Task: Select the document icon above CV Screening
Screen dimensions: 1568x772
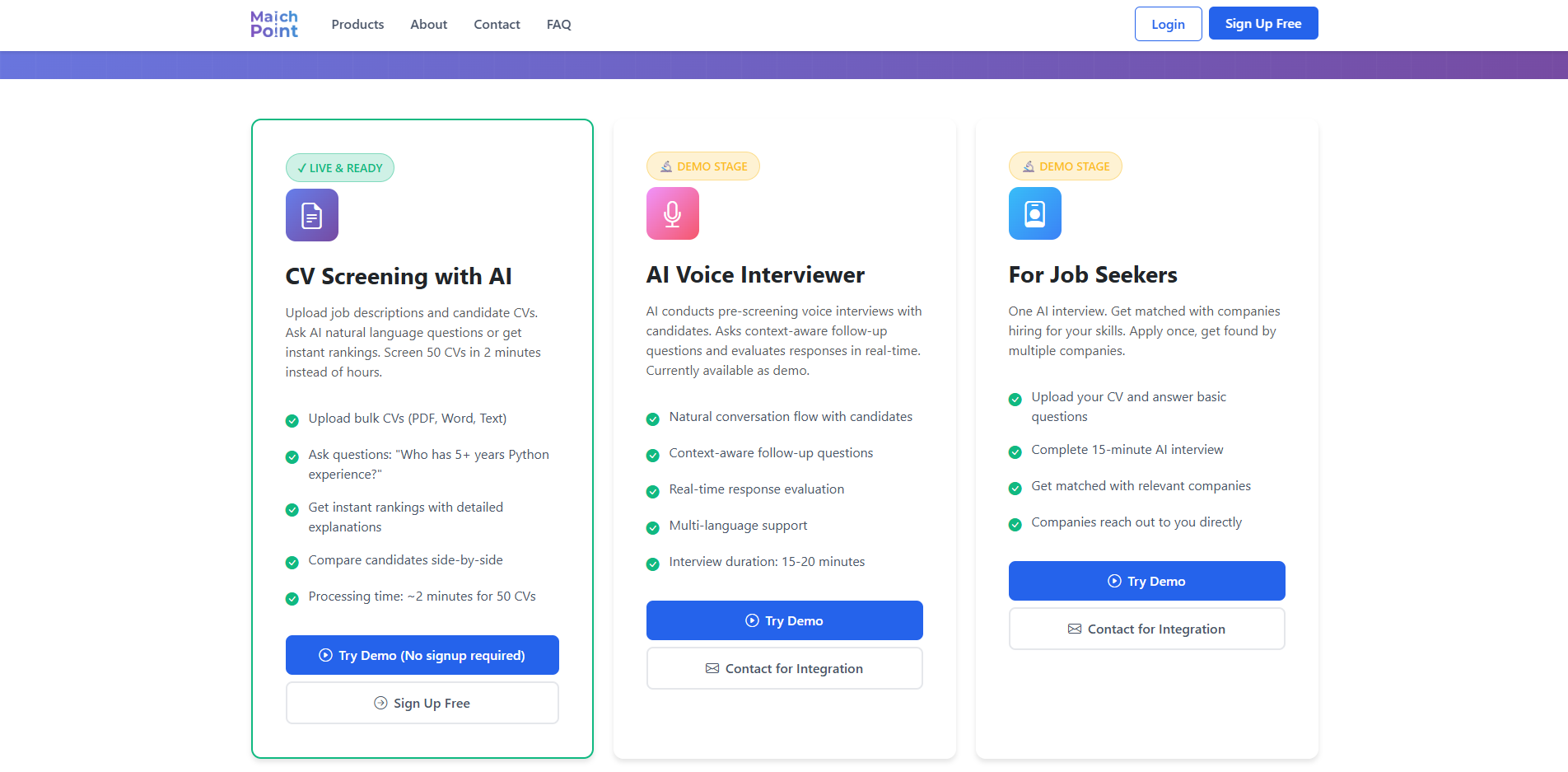Action: point(311,214)
